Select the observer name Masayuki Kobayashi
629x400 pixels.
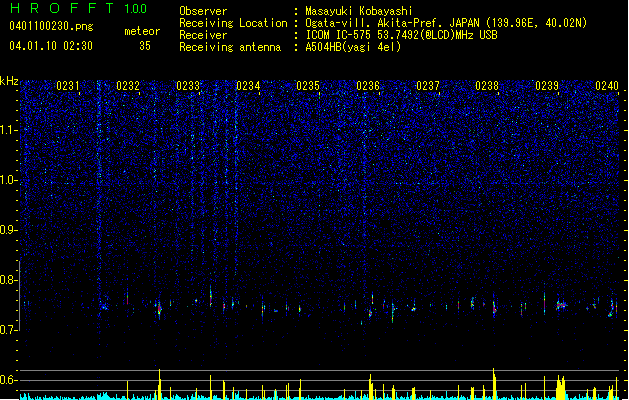[358, 11]
